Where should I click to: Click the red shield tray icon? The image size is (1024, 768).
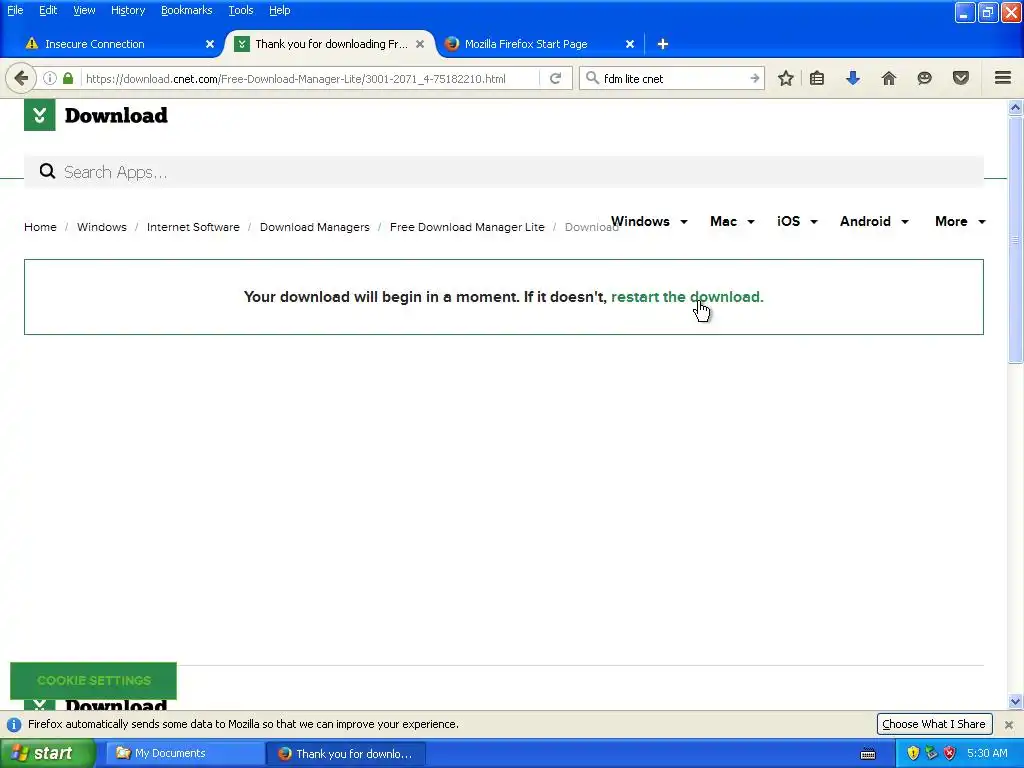pos(950,753)
